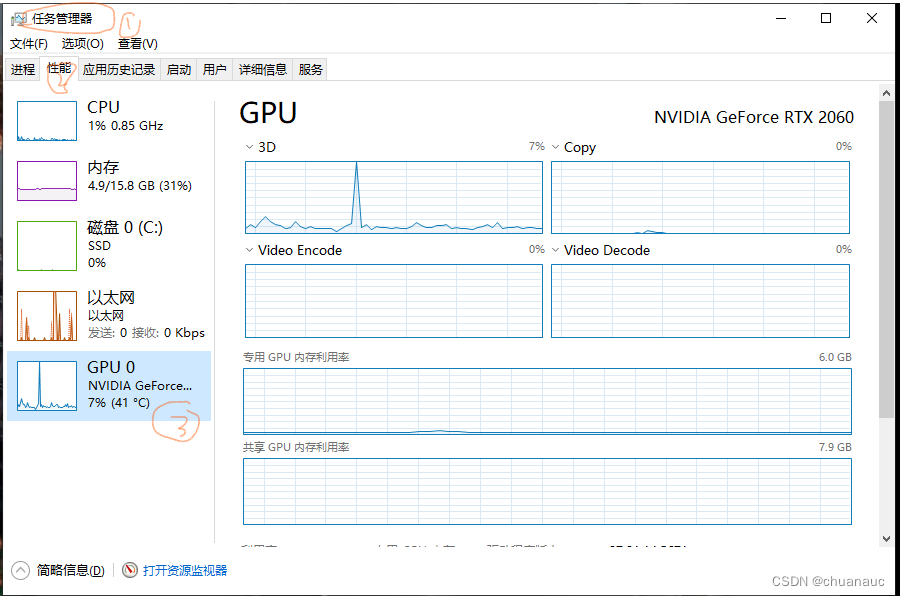Open the 文件(F) menu

pyautogui.click(x=29, y=44)
